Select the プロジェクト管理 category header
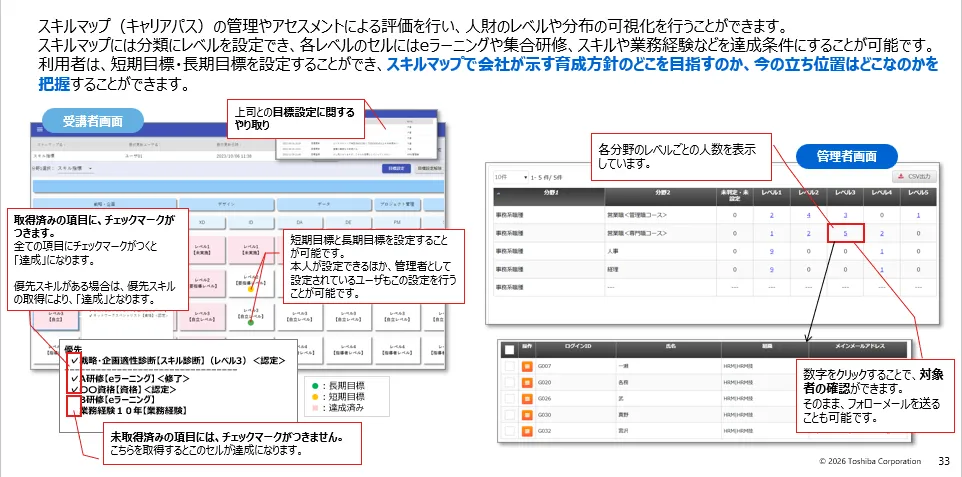Screen dimensions: 962x477 [x=398, y=202]
